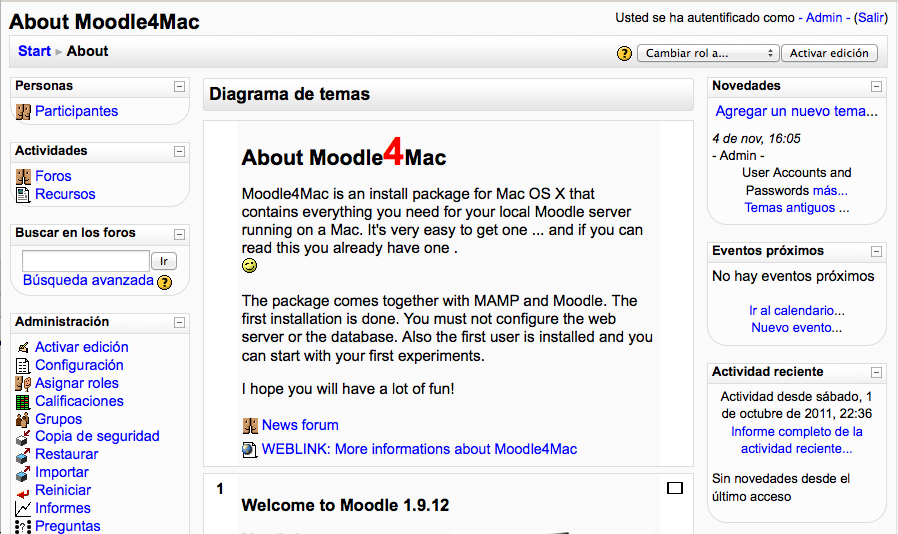Image resolution: width=898 pixels, height=534 pixels.
Task: Click the Recursos resources icon
Action: pos(24,195)
